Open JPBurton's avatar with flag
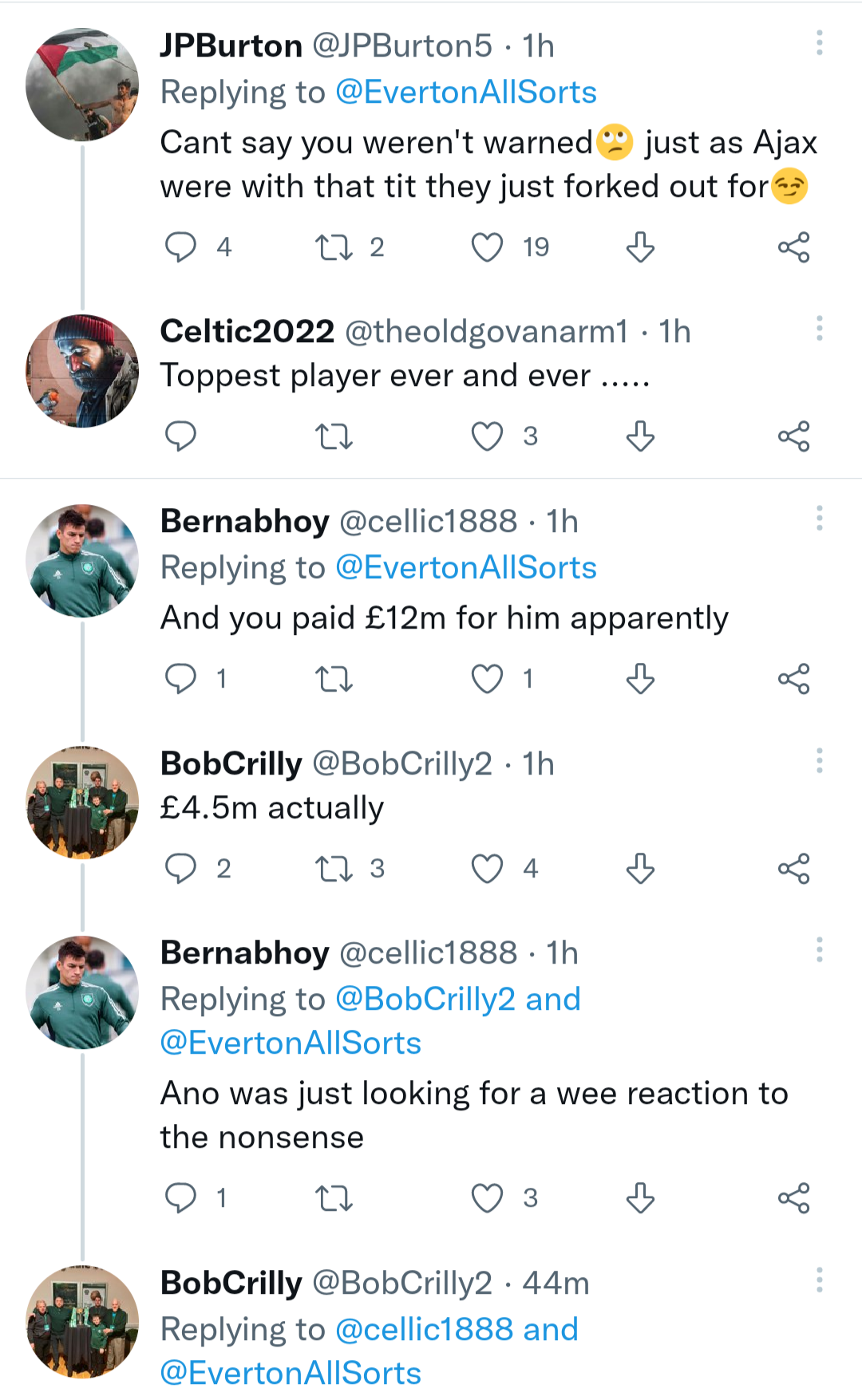Image resolution: width=862 pixels, height=1400 pixels. 82,85
